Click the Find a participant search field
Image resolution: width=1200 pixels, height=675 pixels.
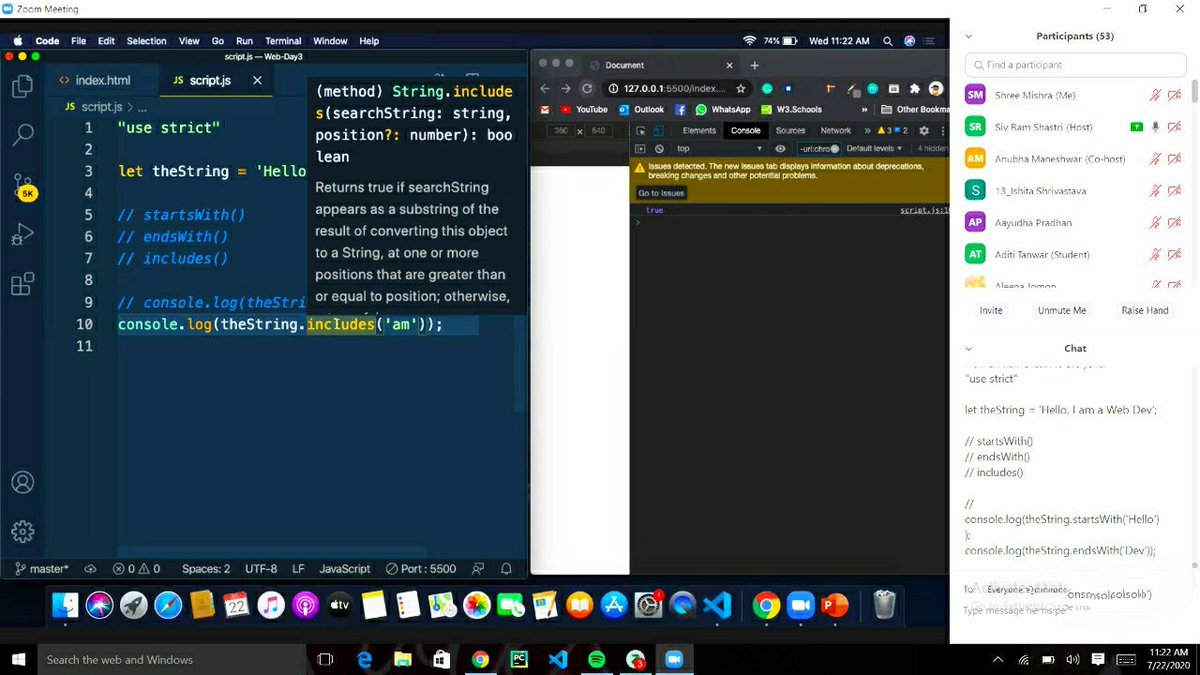(x=1074, y=64)
